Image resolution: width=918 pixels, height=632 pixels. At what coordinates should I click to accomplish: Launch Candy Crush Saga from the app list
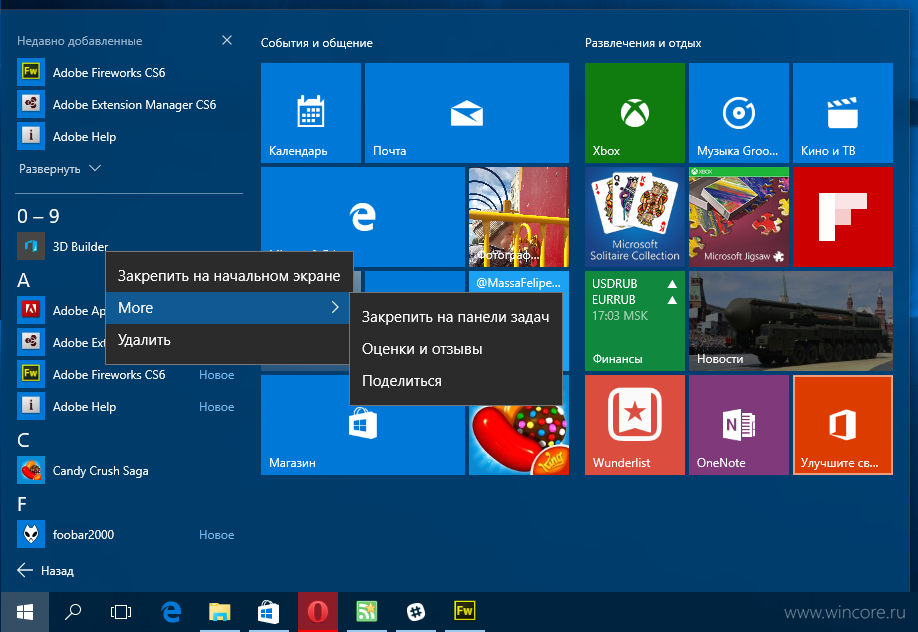[126, 470]
